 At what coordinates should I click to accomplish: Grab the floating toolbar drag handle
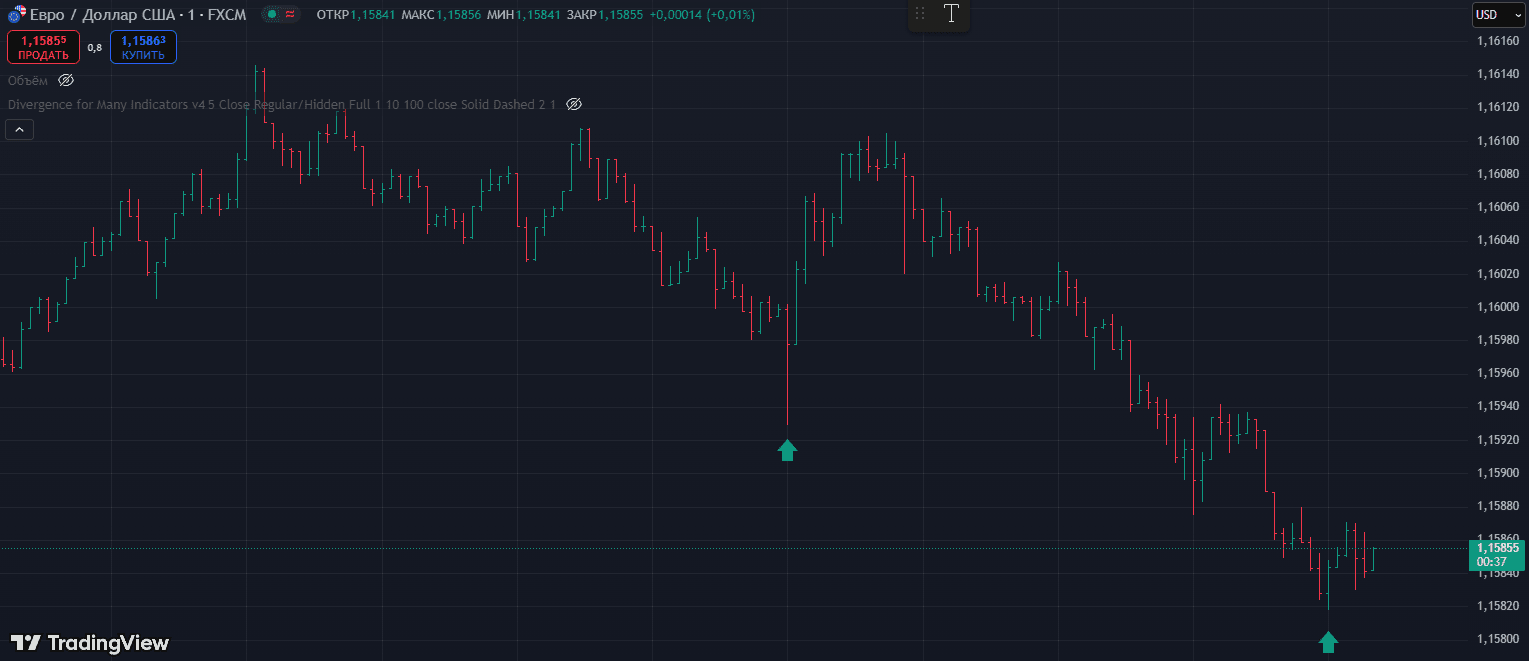click(920, 14)
